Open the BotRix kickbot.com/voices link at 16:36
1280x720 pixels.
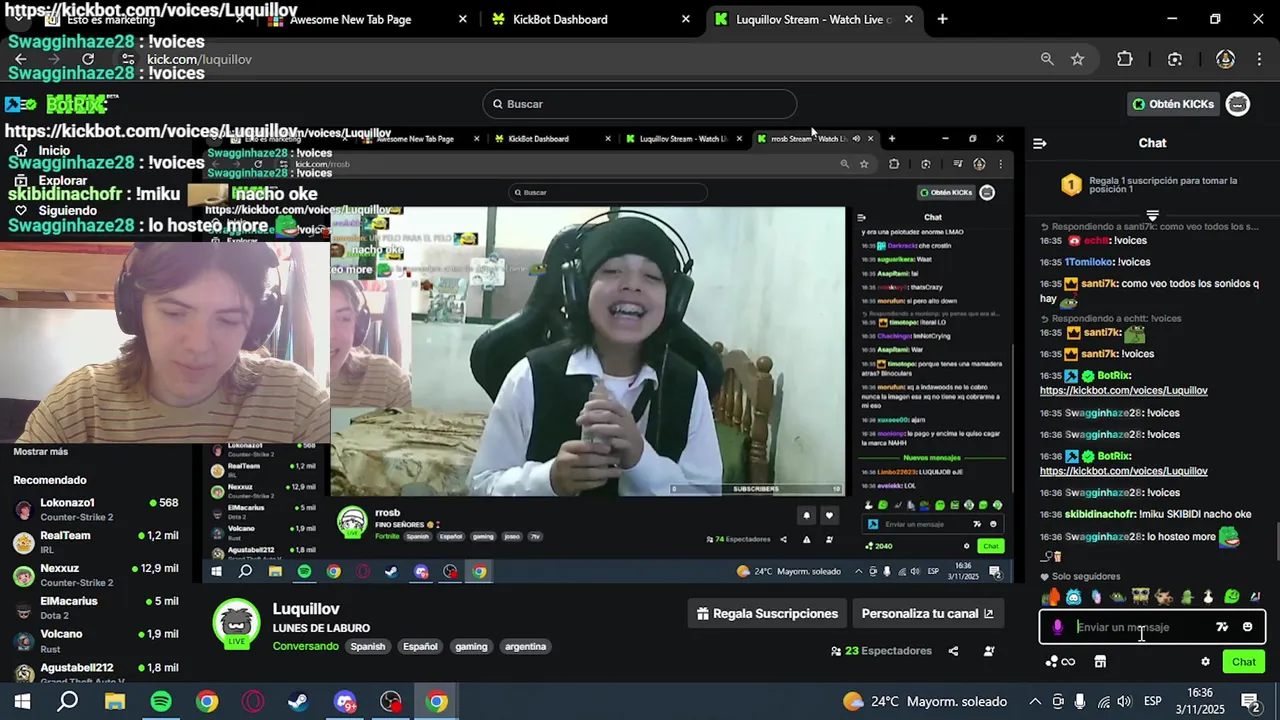(x=1123, y=471)
